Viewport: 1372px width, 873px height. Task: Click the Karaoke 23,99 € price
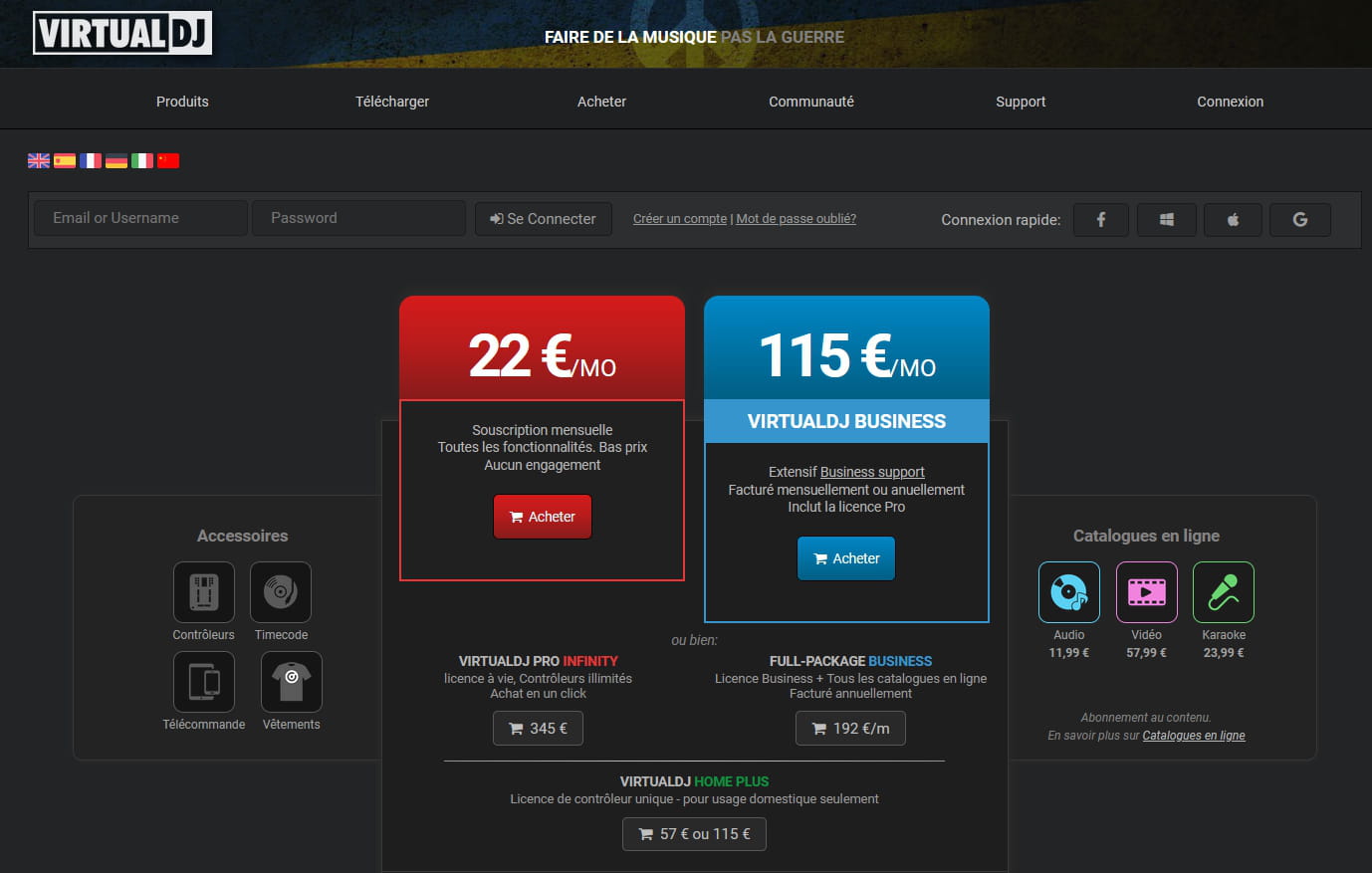(1224, 653)
